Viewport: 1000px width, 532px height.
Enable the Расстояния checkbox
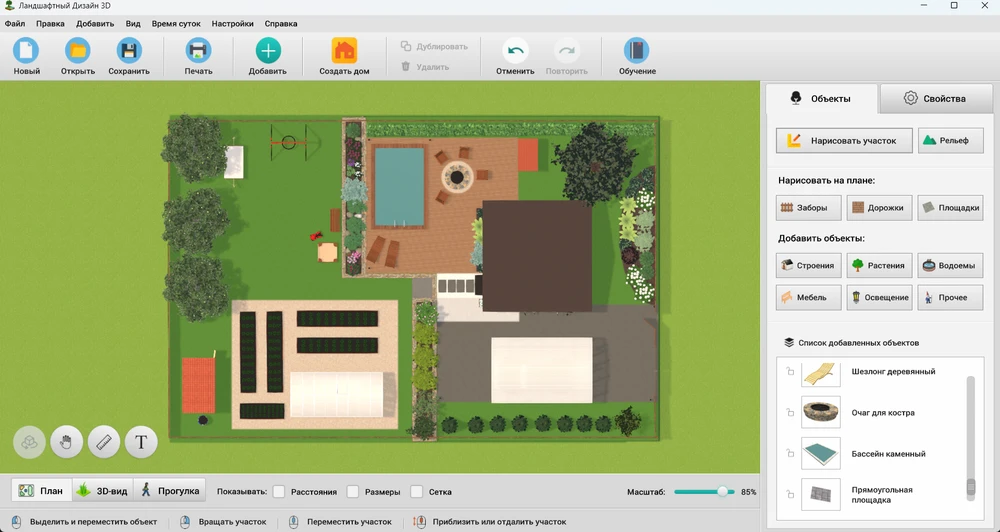(x=279, y=492)
